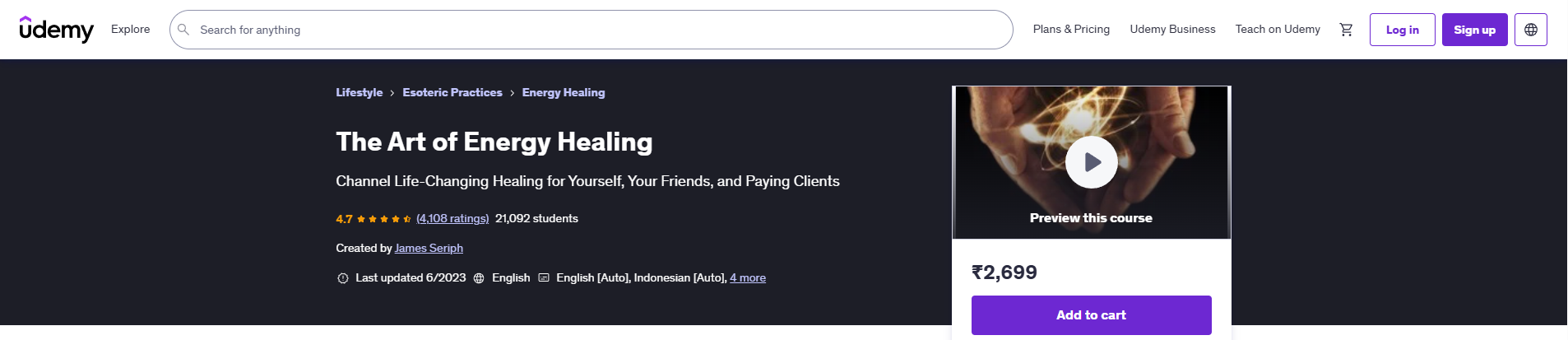Click the course language globe icon
Viewport: 1568px width, 340px height.
pyautogui.click(x=479, y=278)
